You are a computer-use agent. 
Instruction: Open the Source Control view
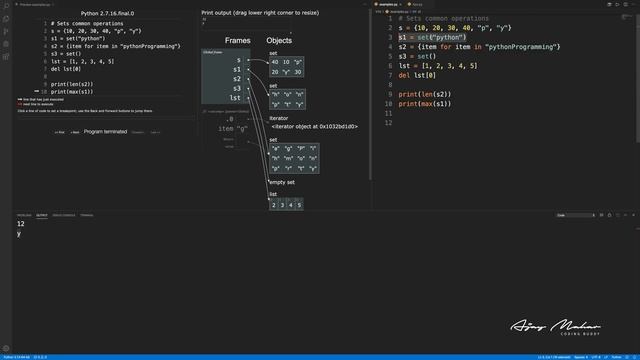point(6,31)
